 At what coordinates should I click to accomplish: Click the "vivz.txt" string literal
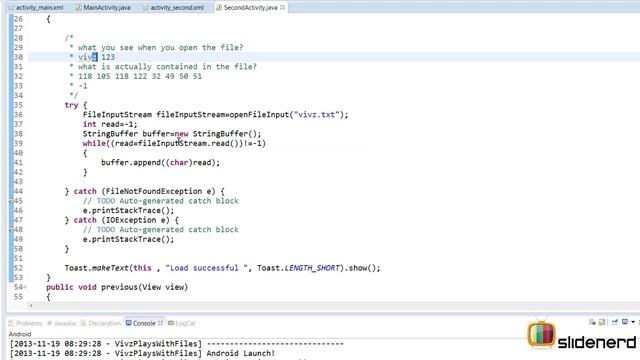coord(316,115)
